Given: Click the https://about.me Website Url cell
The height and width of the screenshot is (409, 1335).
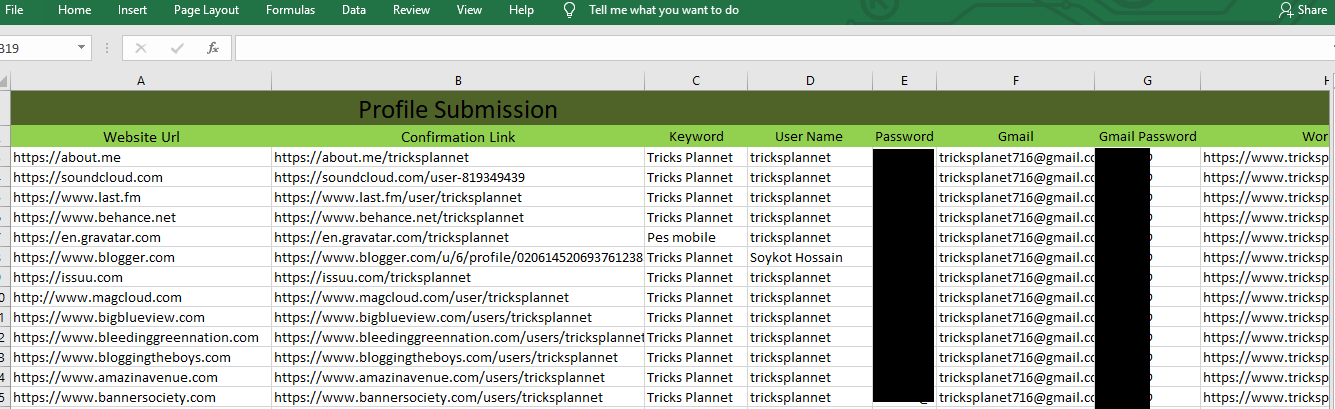Looking at the screenshot, I should (x=141, y=157).
